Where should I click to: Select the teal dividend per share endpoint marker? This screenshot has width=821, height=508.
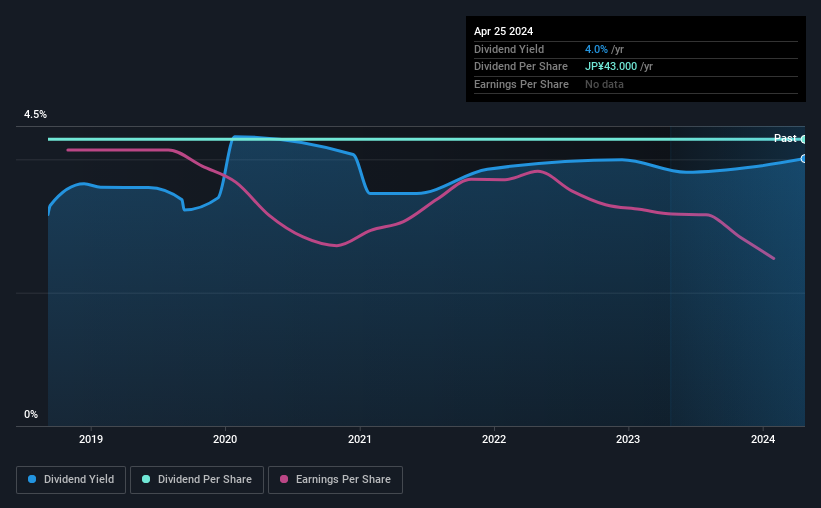803,139
